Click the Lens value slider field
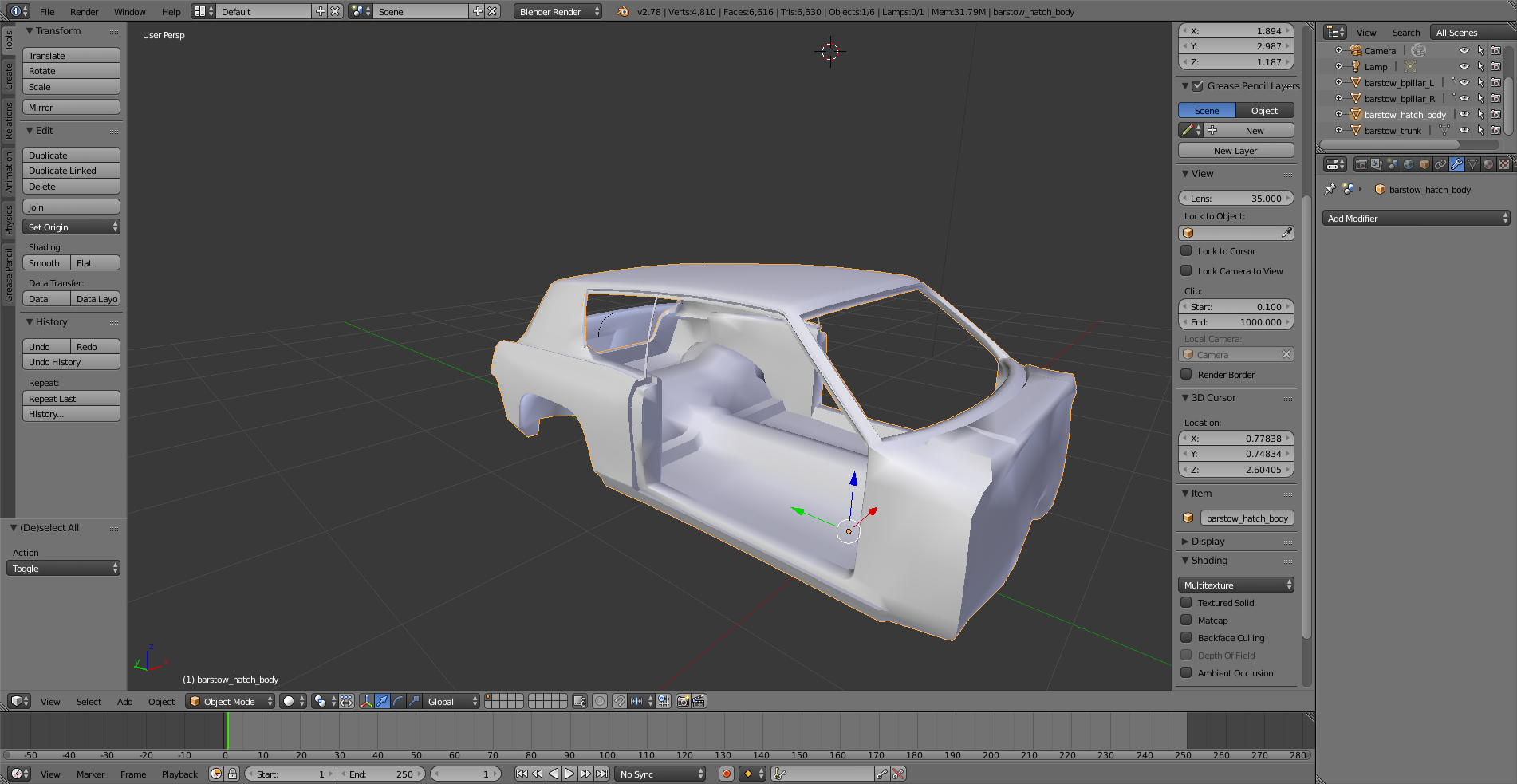1517x784 pixels. point(1235,198)
